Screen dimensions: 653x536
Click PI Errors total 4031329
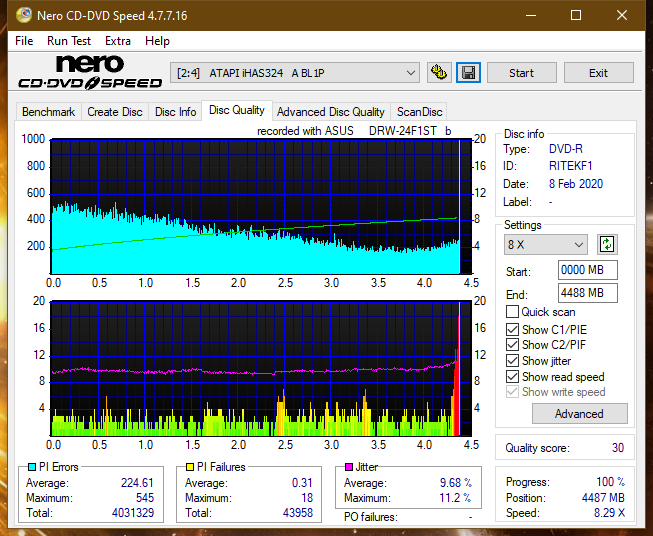click(133, 513)
